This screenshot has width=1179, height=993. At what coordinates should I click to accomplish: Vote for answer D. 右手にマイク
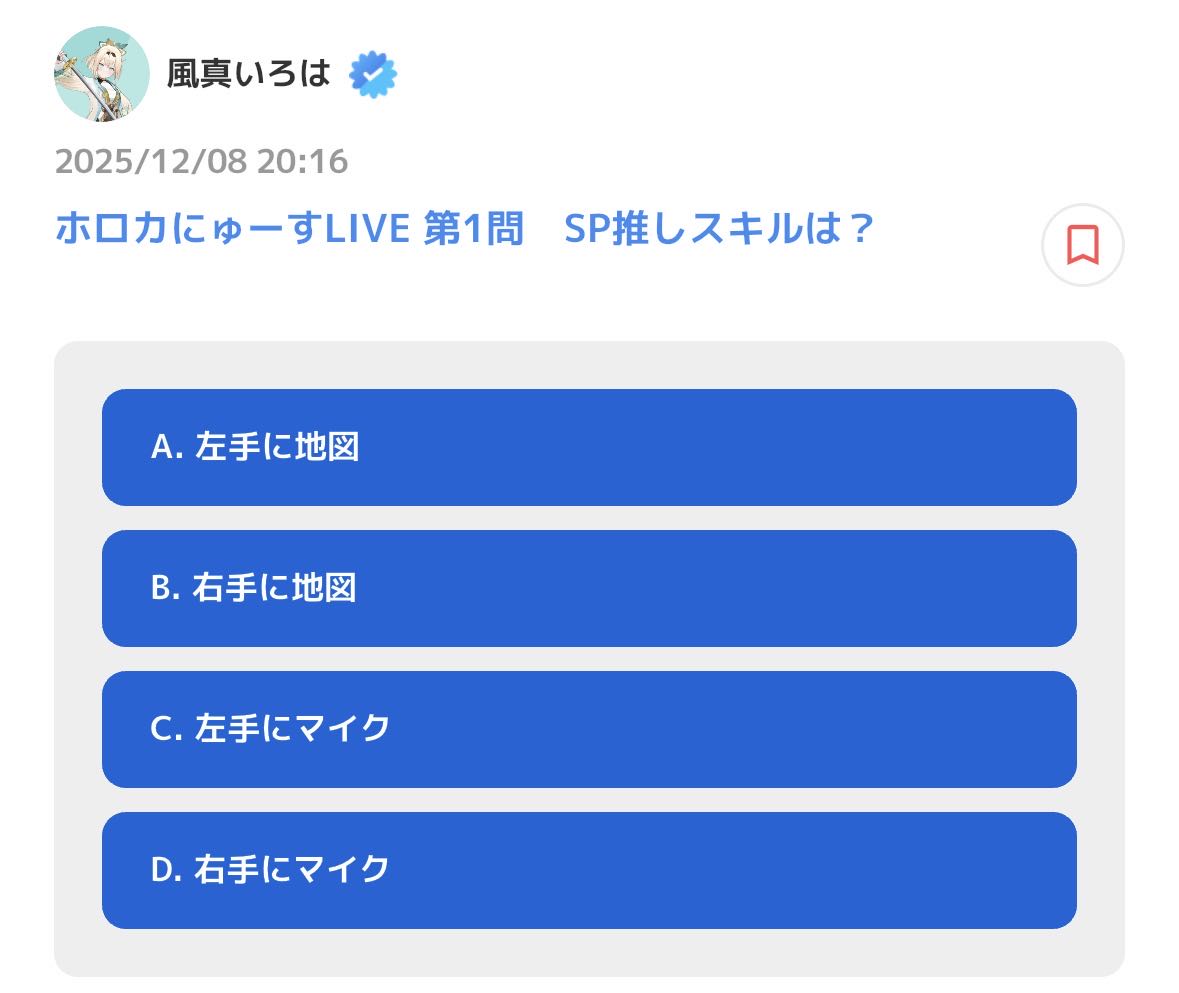point(589,870)
